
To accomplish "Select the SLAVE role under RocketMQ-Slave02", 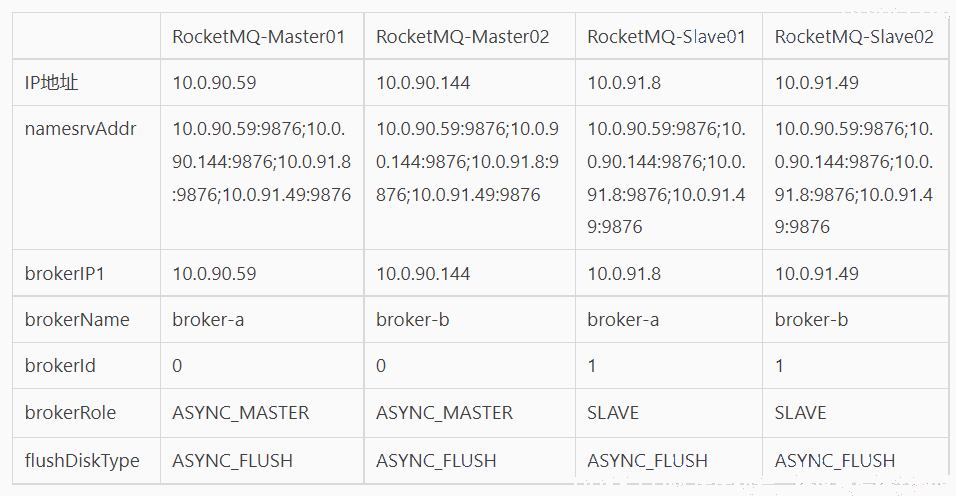I will click(800, 413).
